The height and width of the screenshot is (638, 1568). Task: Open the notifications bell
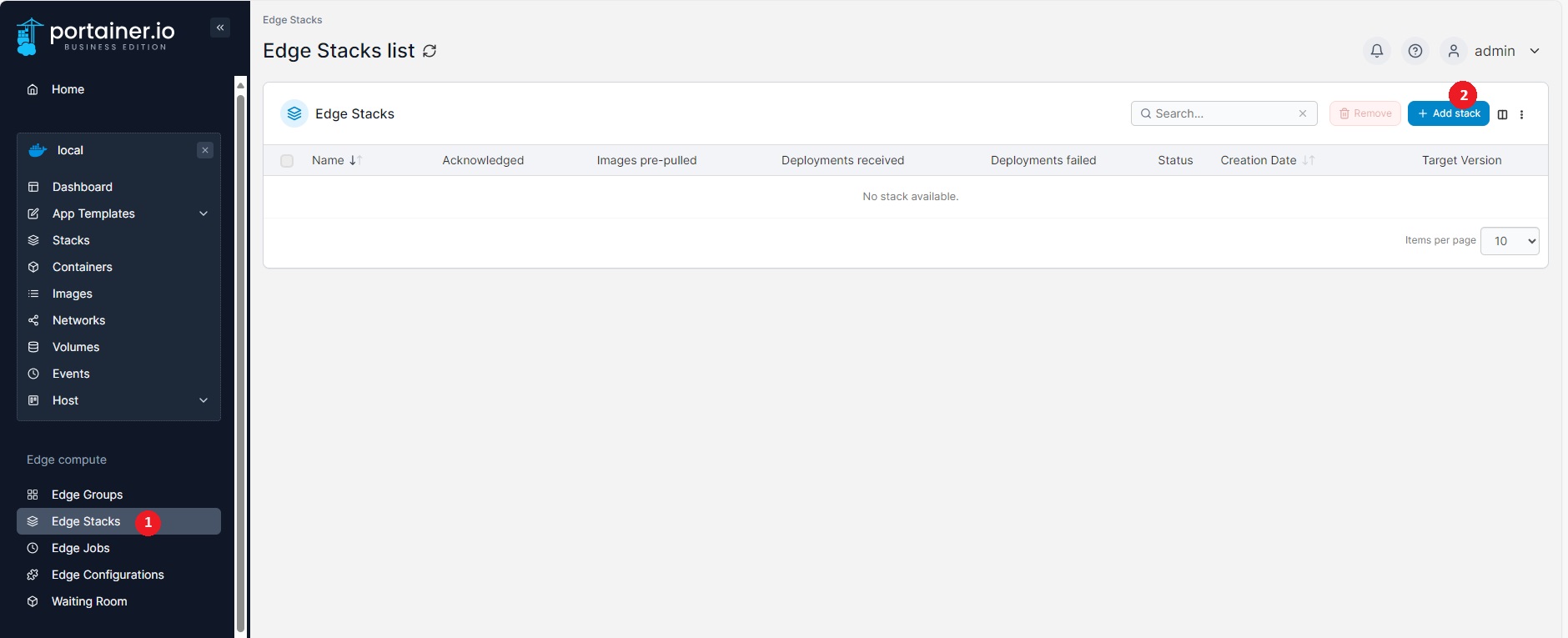[1377, 51]
